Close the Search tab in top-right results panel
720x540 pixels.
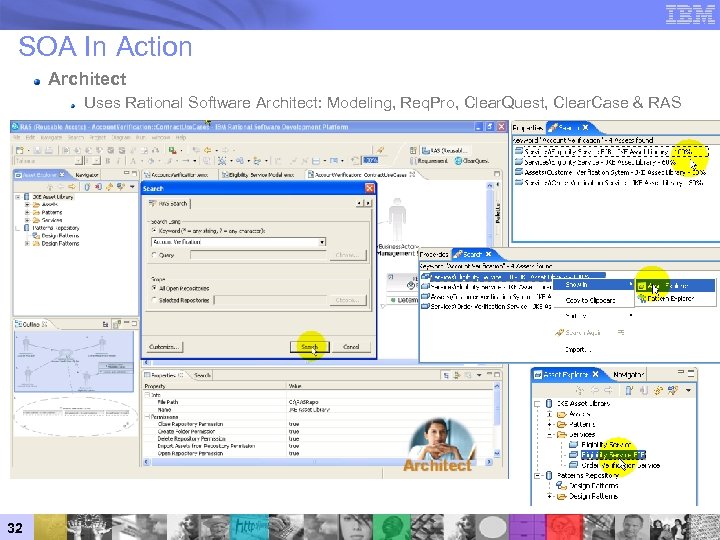(585, 128)
